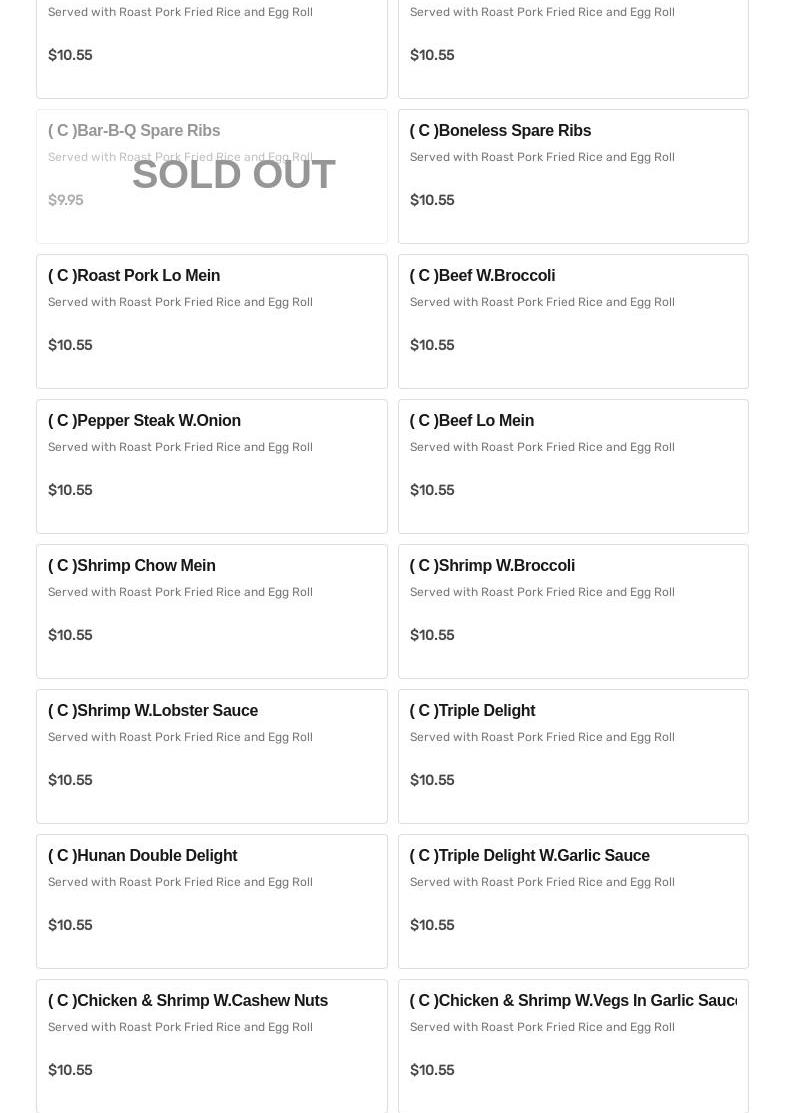Click the $10.55 price under Triple Delight
The width and height of the screenshot is (785, 1113).
(432, 780)
